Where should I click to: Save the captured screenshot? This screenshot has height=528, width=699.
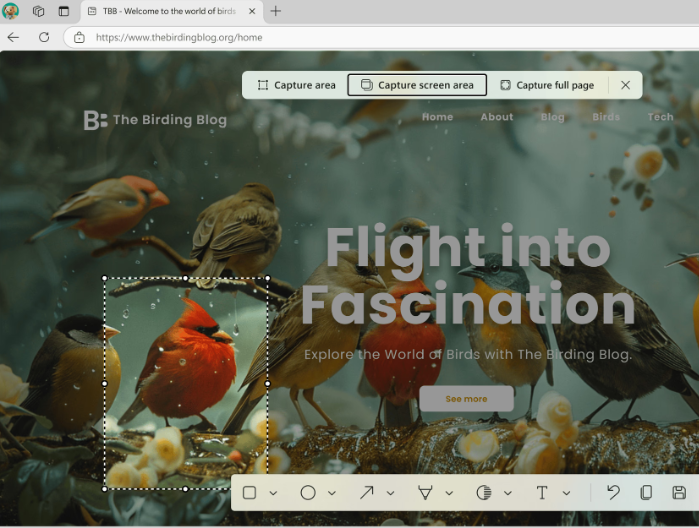point(679,493)
